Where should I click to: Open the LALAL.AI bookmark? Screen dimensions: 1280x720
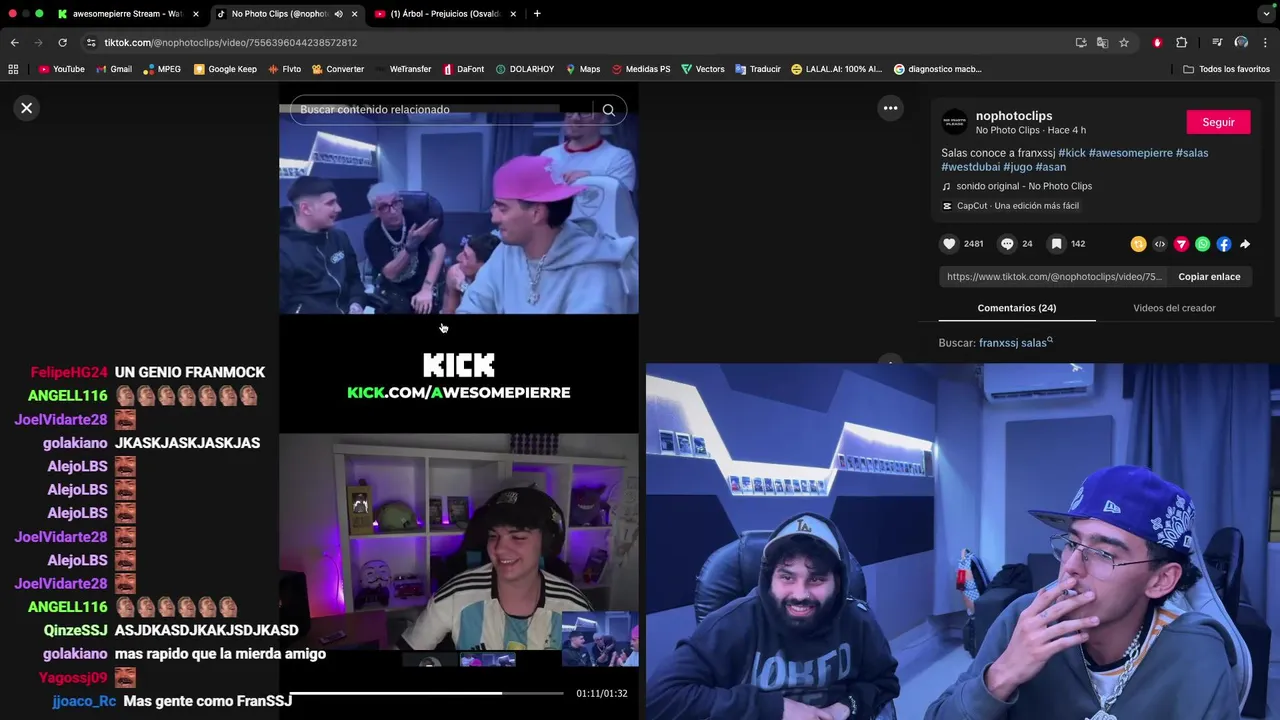(x=837, y=69)
